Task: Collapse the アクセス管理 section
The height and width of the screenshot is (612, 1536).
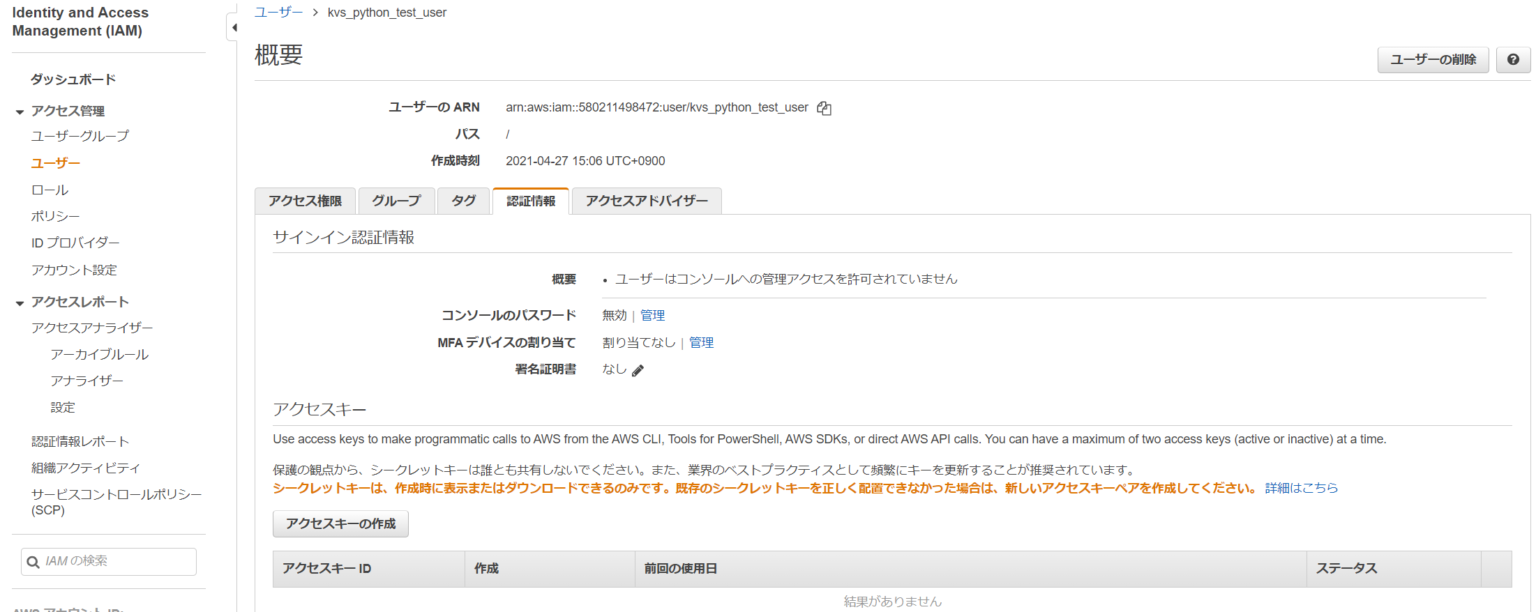Action: [x=20, y=112]
